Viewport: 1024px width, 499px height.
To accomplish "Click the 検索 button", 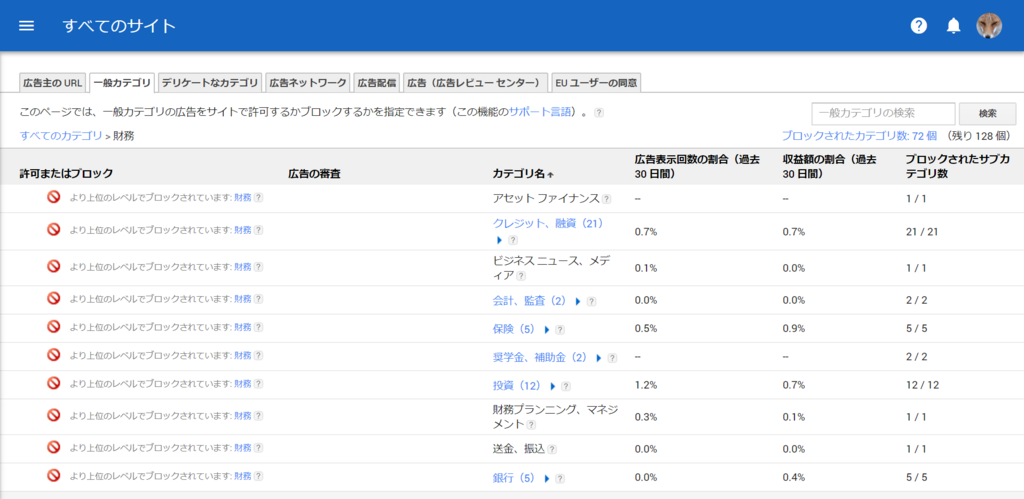I will pyautogui.click(x=987, y=114).
